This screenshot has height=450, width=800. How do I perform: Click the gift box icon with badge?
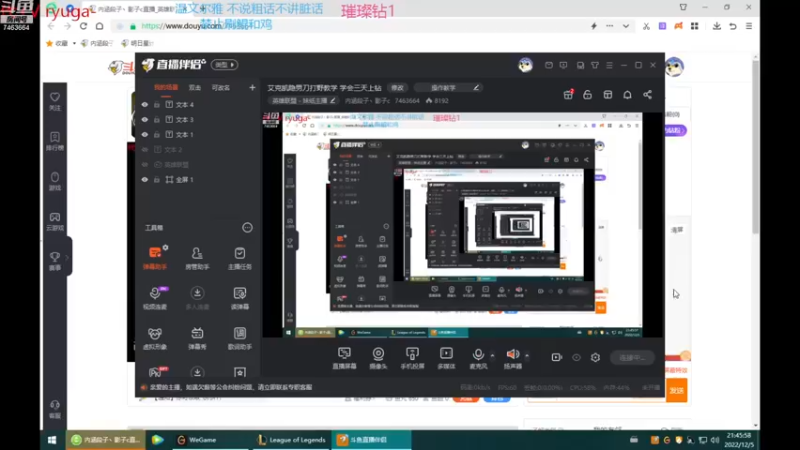click(x=568, y=94)
